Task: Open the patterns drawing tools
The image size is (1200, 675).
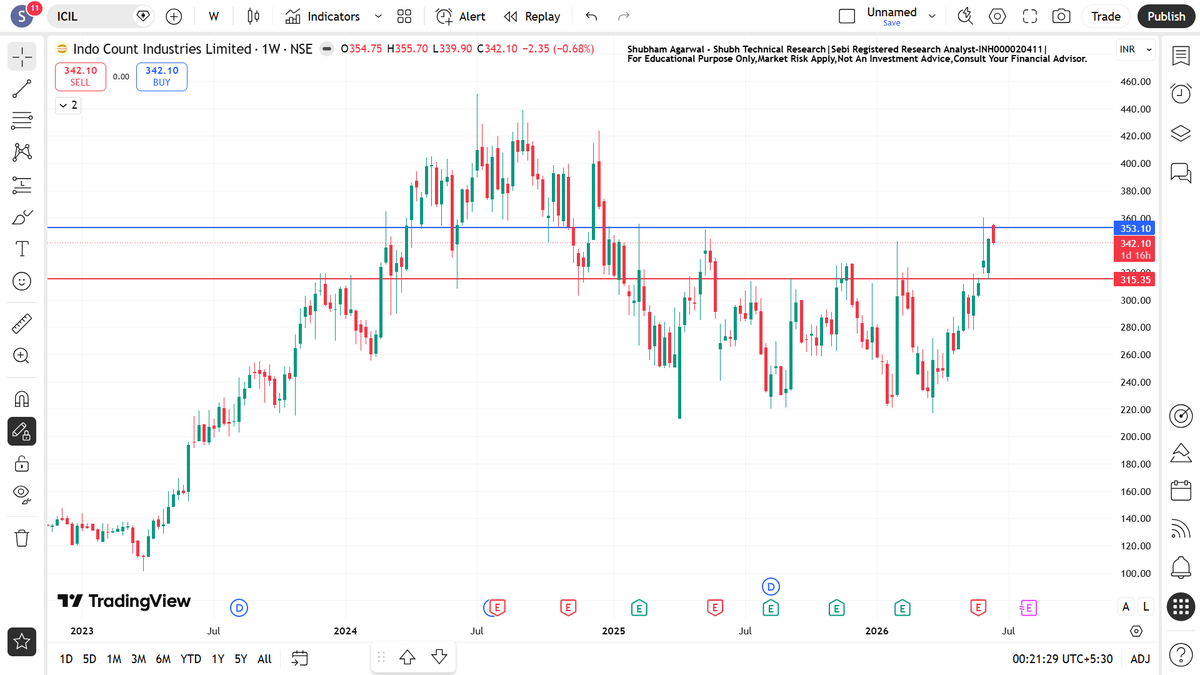Action: (22, 152)
